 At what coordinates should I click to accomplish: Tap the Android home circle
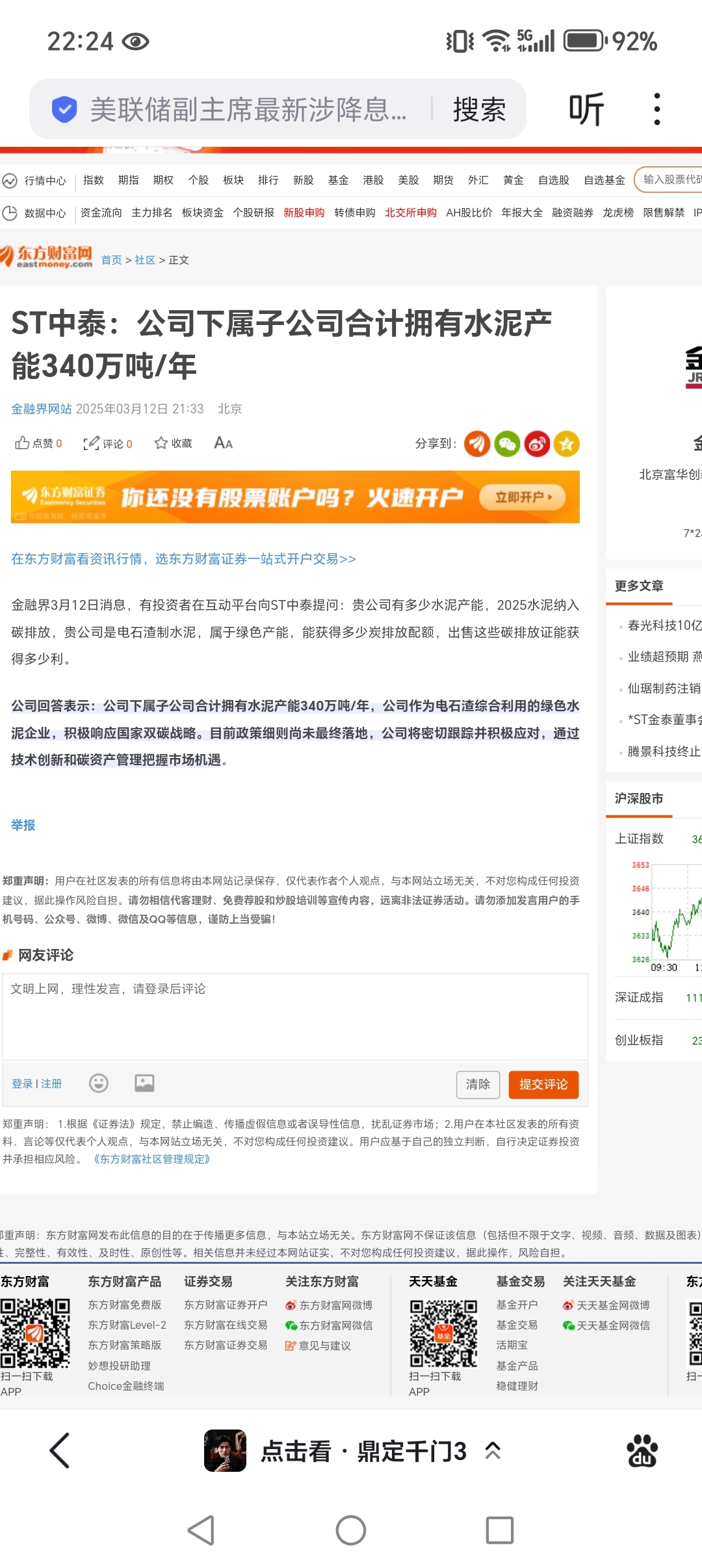click(x=351, y=1530)
